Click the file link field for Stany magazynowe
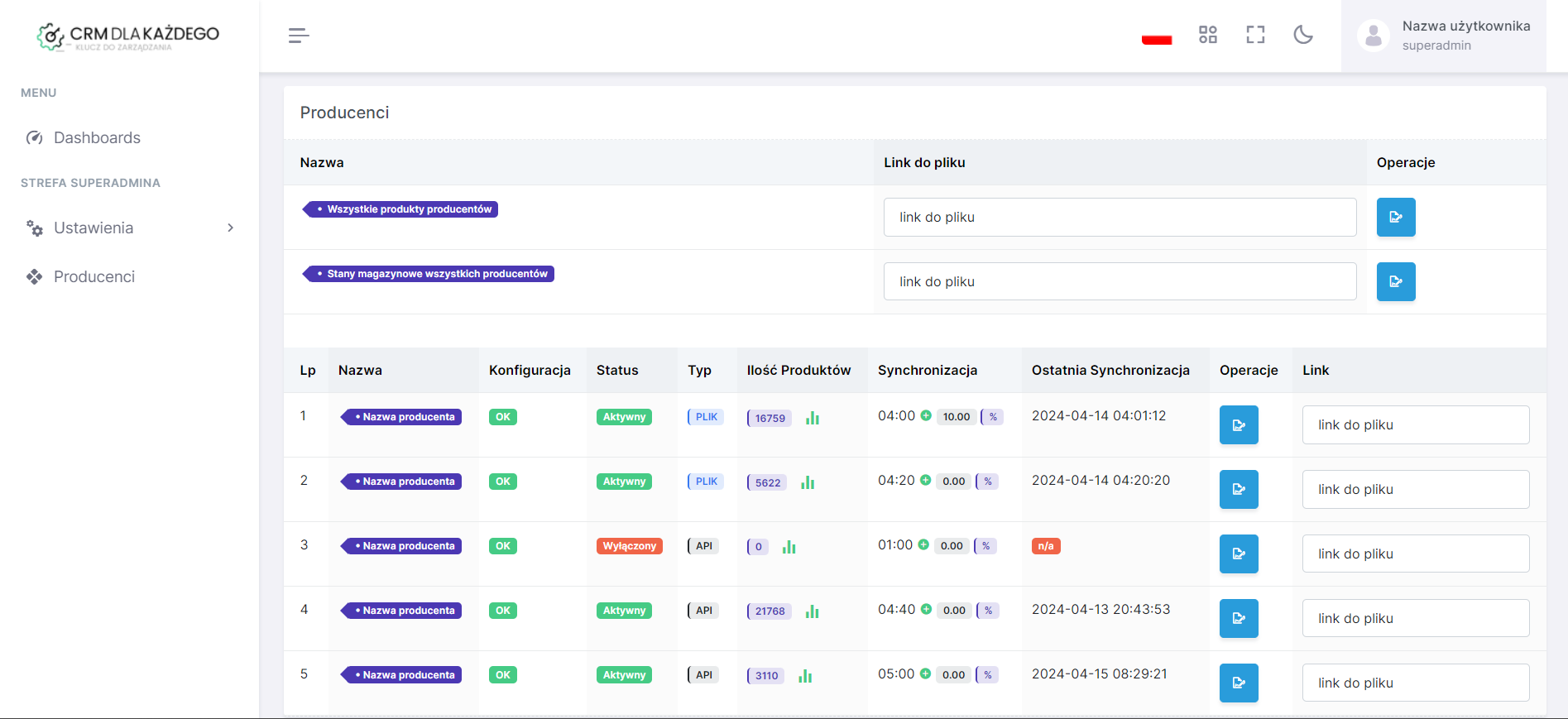1568x719 pixels. pyautogui.click(x=1119, y=282)
